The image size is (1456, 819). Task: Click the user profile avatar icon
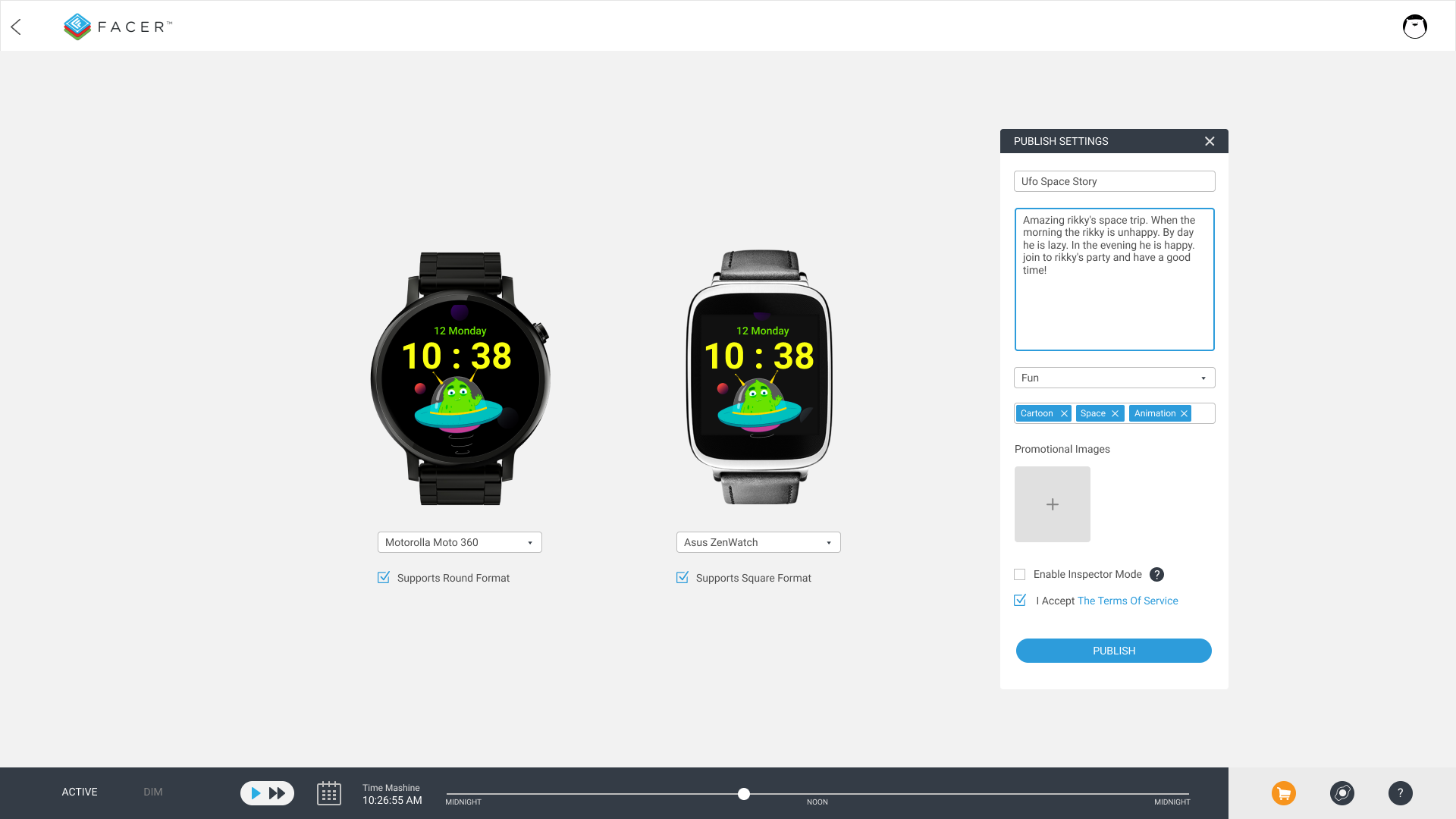(1415, 27)
